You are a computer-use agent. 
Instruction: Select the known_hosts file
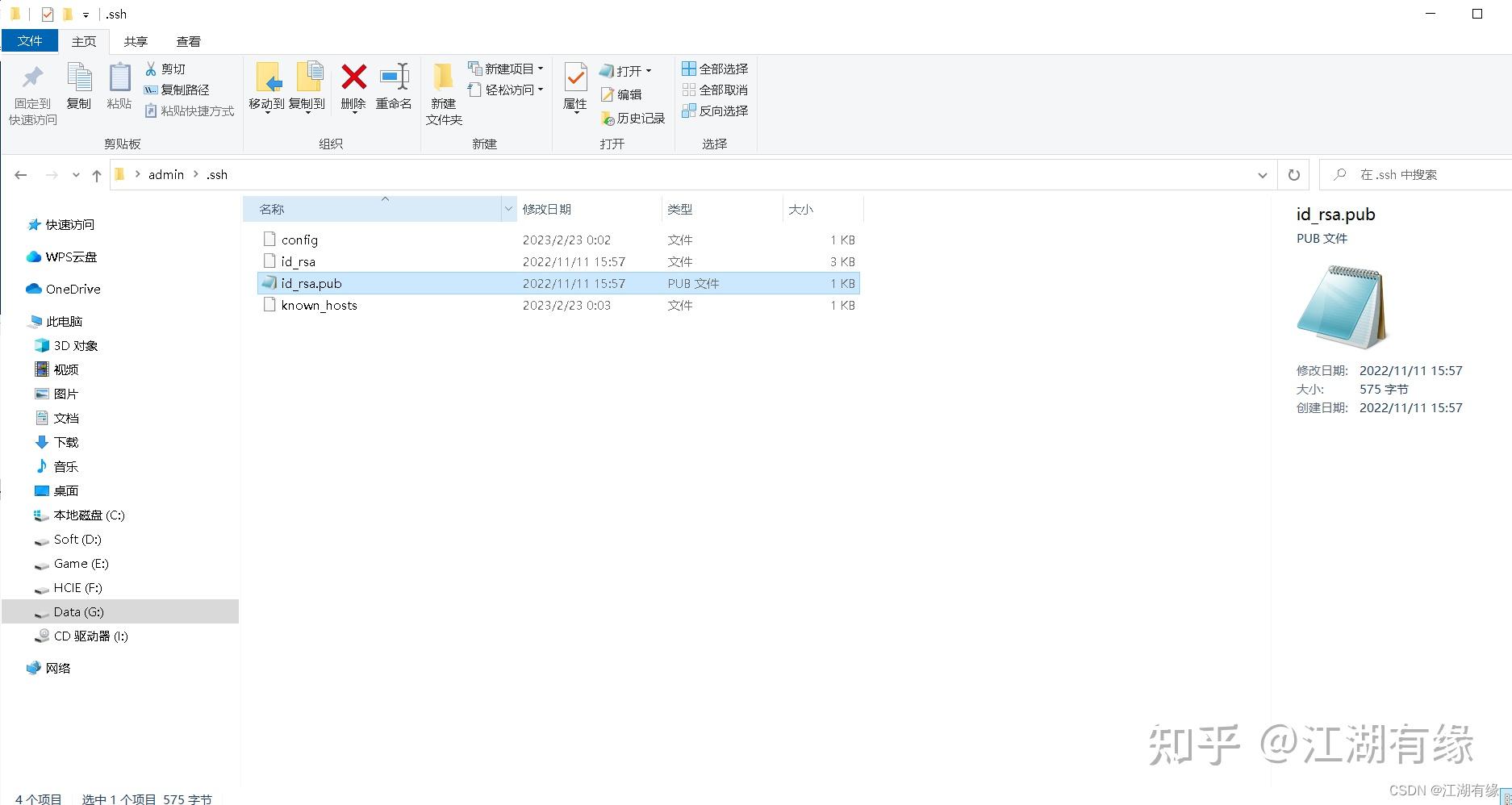319,305
